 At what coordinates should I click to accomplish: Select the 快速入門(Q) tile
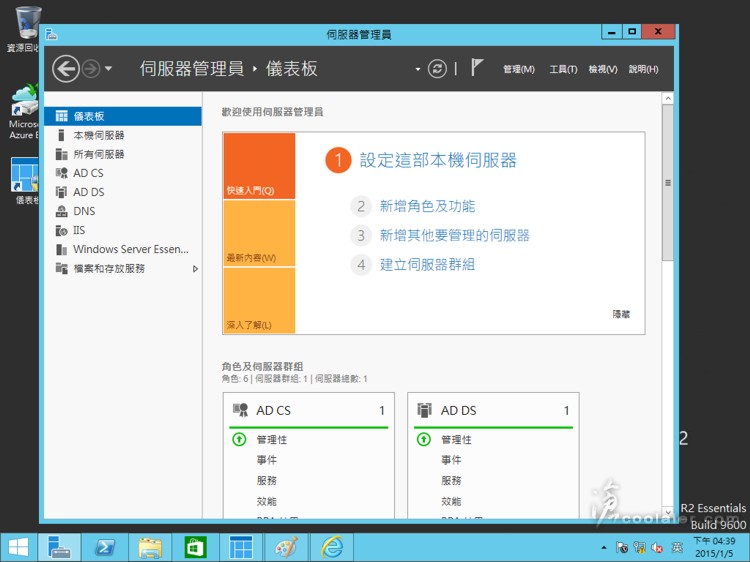point(259,166)
